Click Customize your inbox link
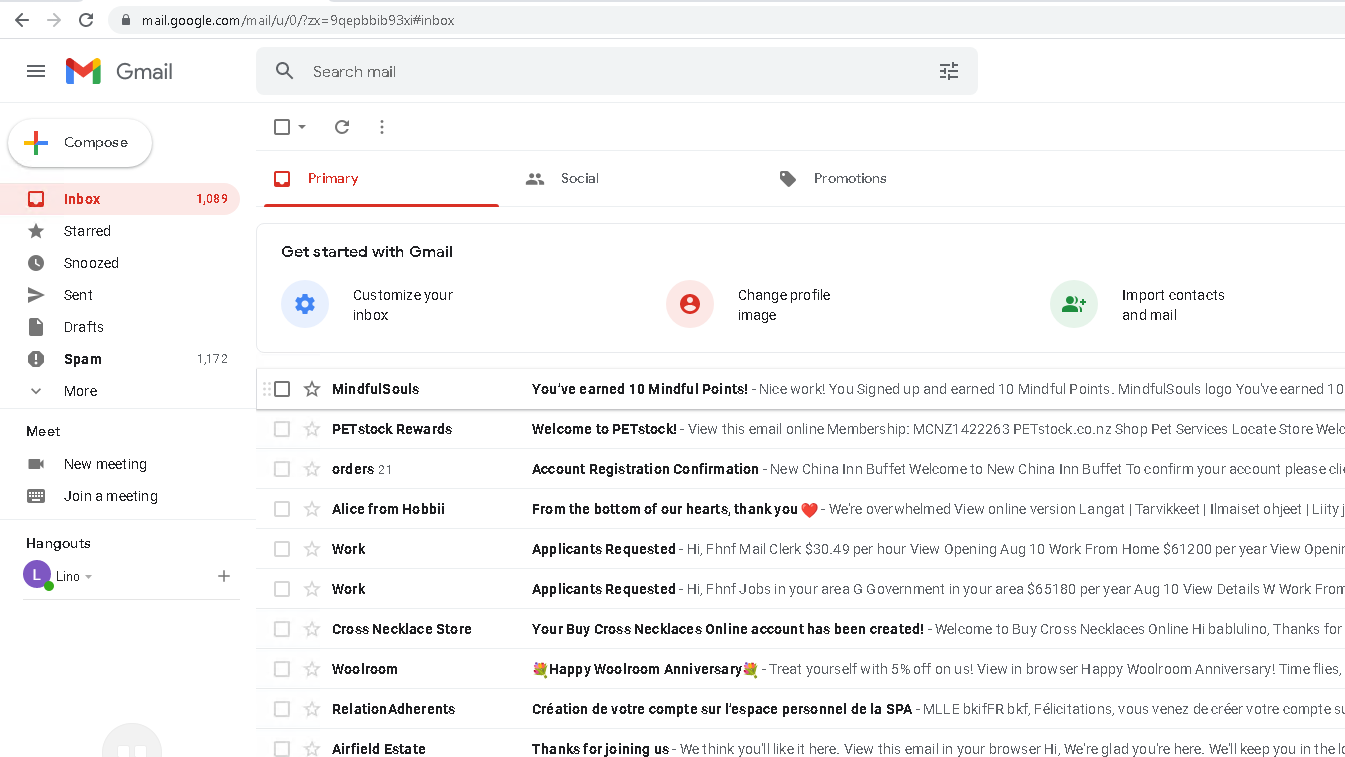This screenshot has width=1345, height=757. [403, 305]
